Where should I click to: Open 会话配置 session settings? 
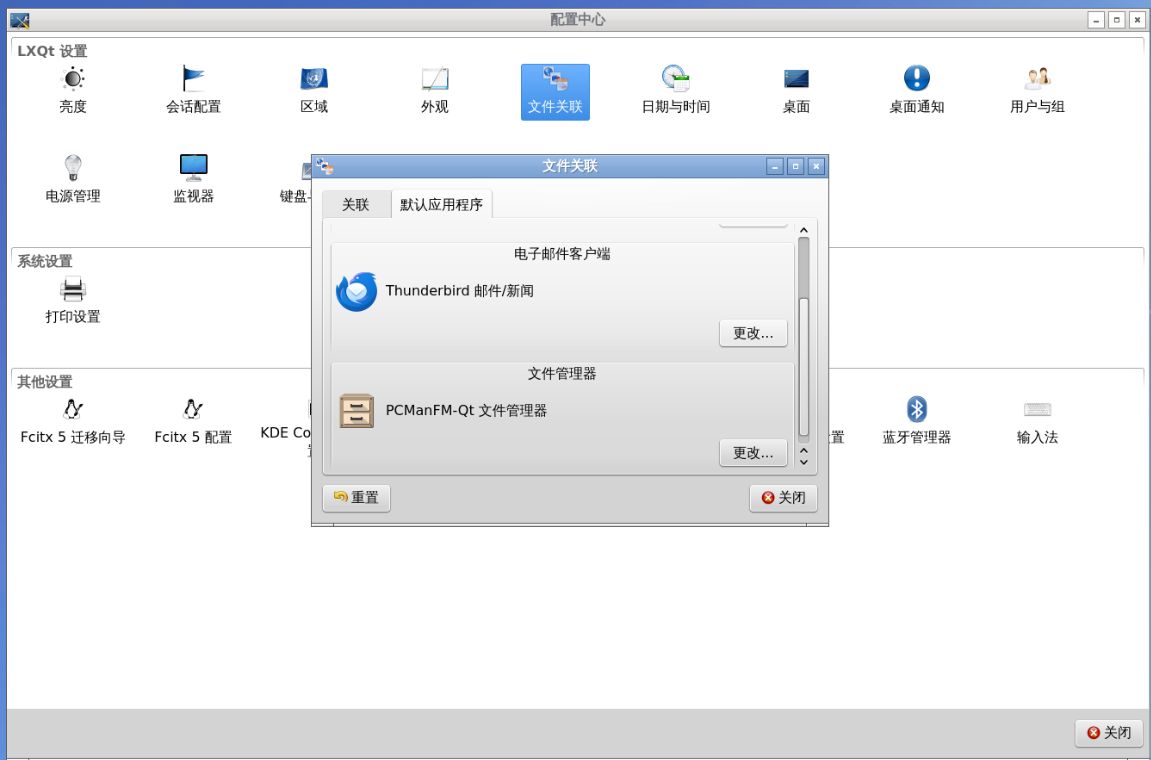pos(193,91)
